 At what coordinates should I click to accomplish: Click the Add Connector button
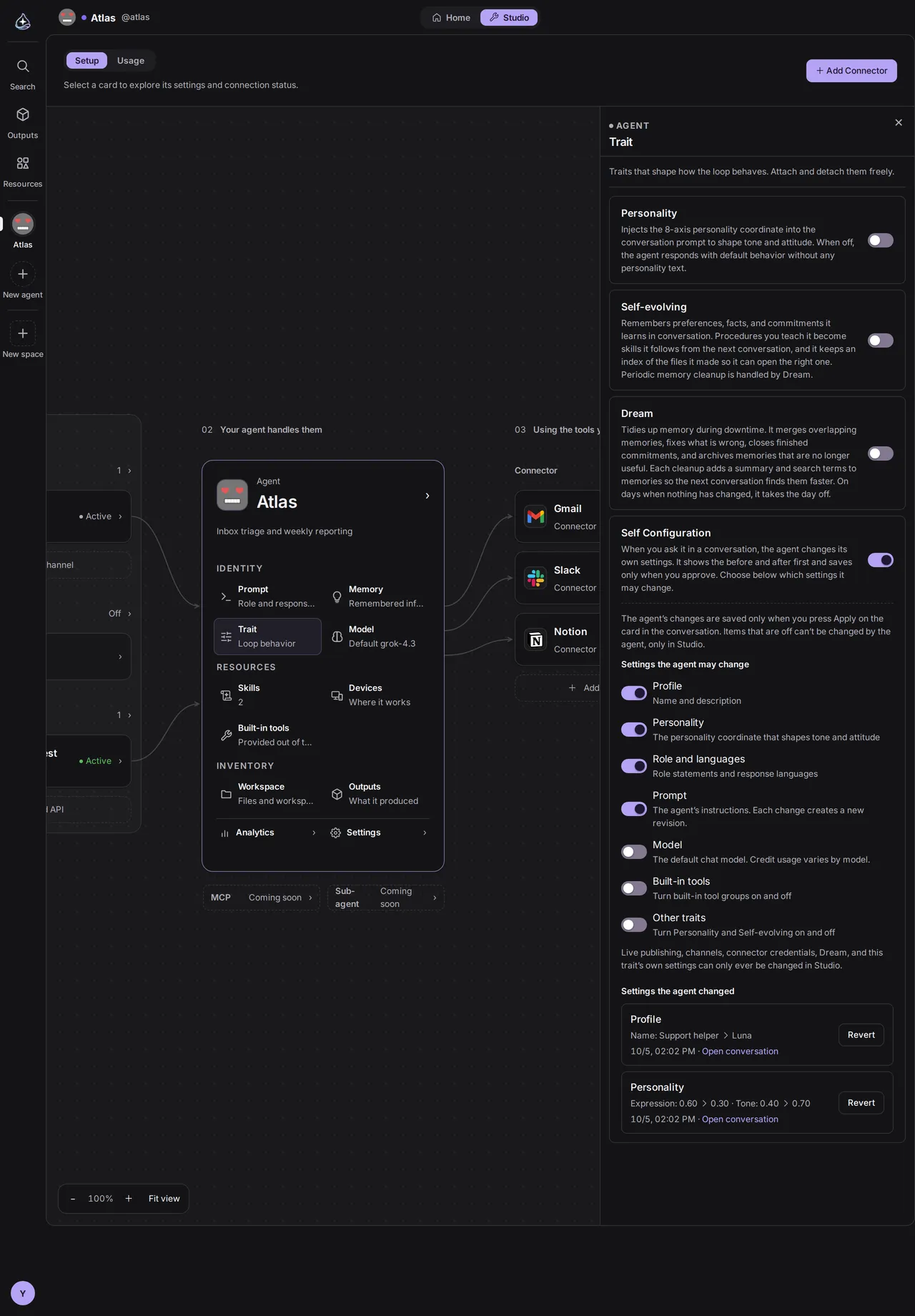851,71
